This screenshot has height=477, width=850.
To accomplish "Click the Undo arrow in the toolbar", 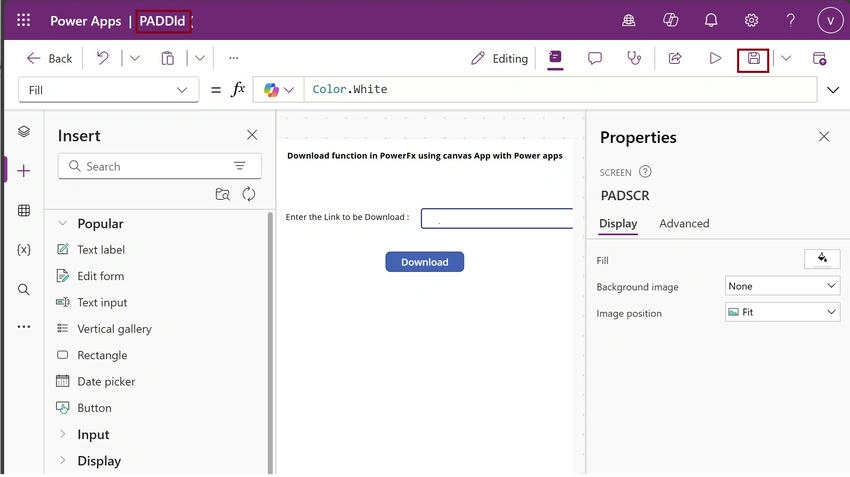I will (x=102, y=58).
